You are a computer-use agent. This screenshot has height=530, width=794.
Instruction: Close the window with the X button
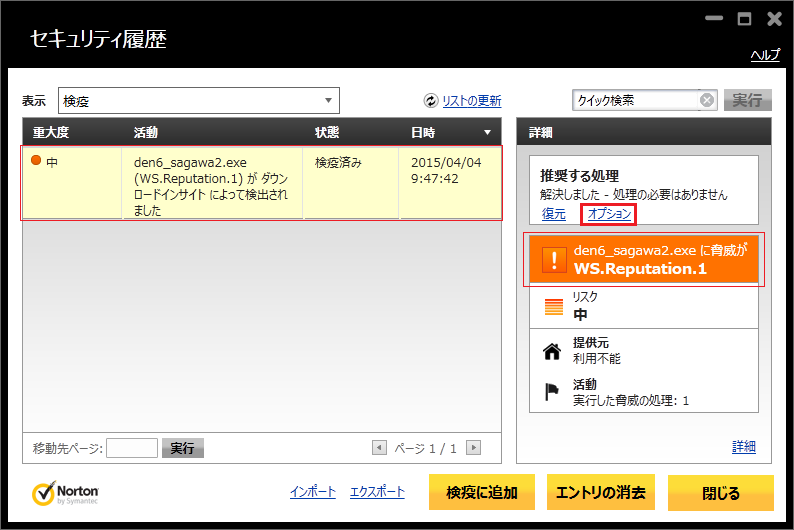point(774,19)
